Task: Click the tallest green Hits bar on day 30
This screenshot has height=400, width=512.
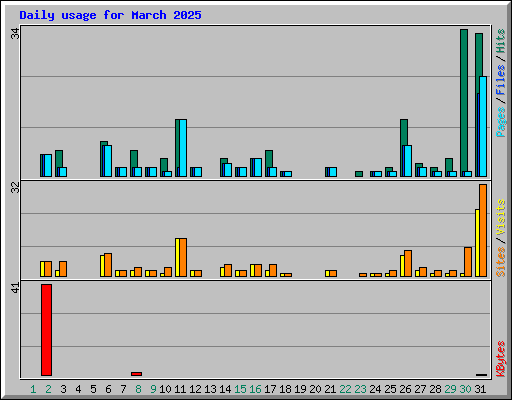Action: (x=464, y=103)
